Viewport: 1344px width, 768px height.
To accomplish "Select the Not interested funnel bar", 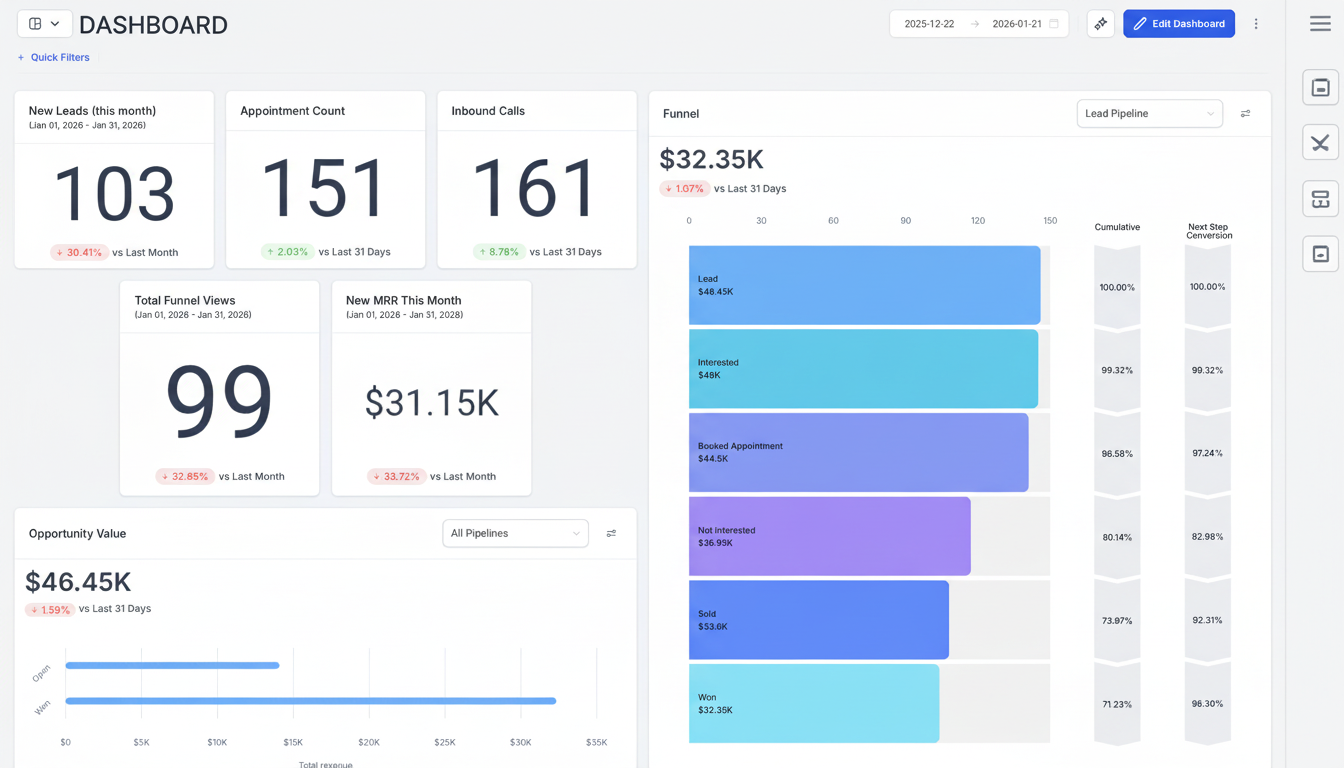I will [830, 536].
